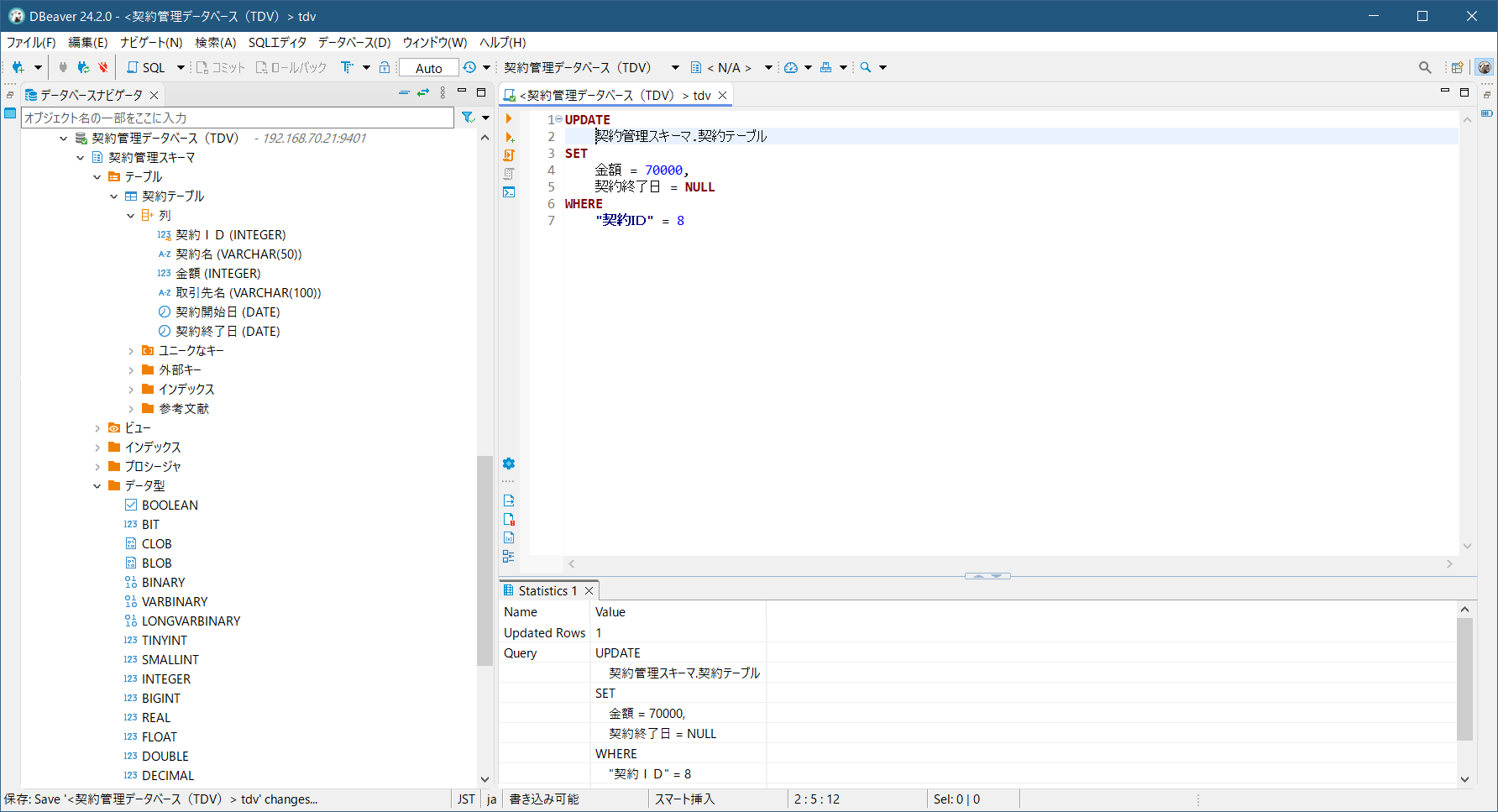The image size is (1498, 812).
Task: Click the object name filter input field
Action: 238,118
